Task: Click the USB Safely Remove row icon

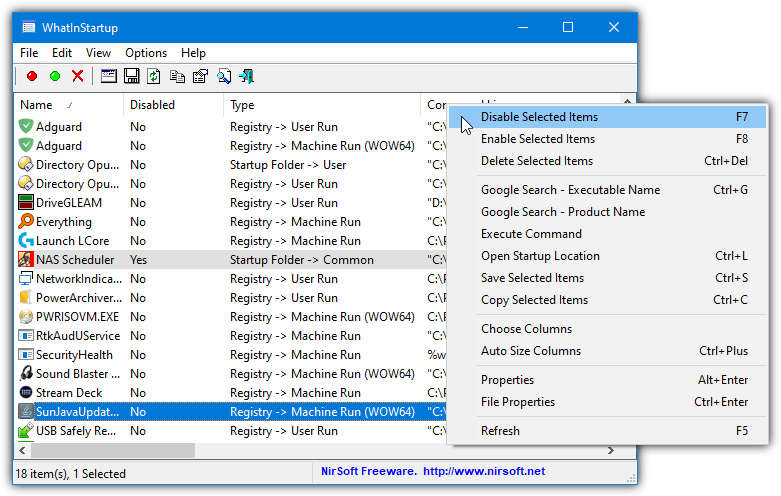Action: click(x=25, y=431)
